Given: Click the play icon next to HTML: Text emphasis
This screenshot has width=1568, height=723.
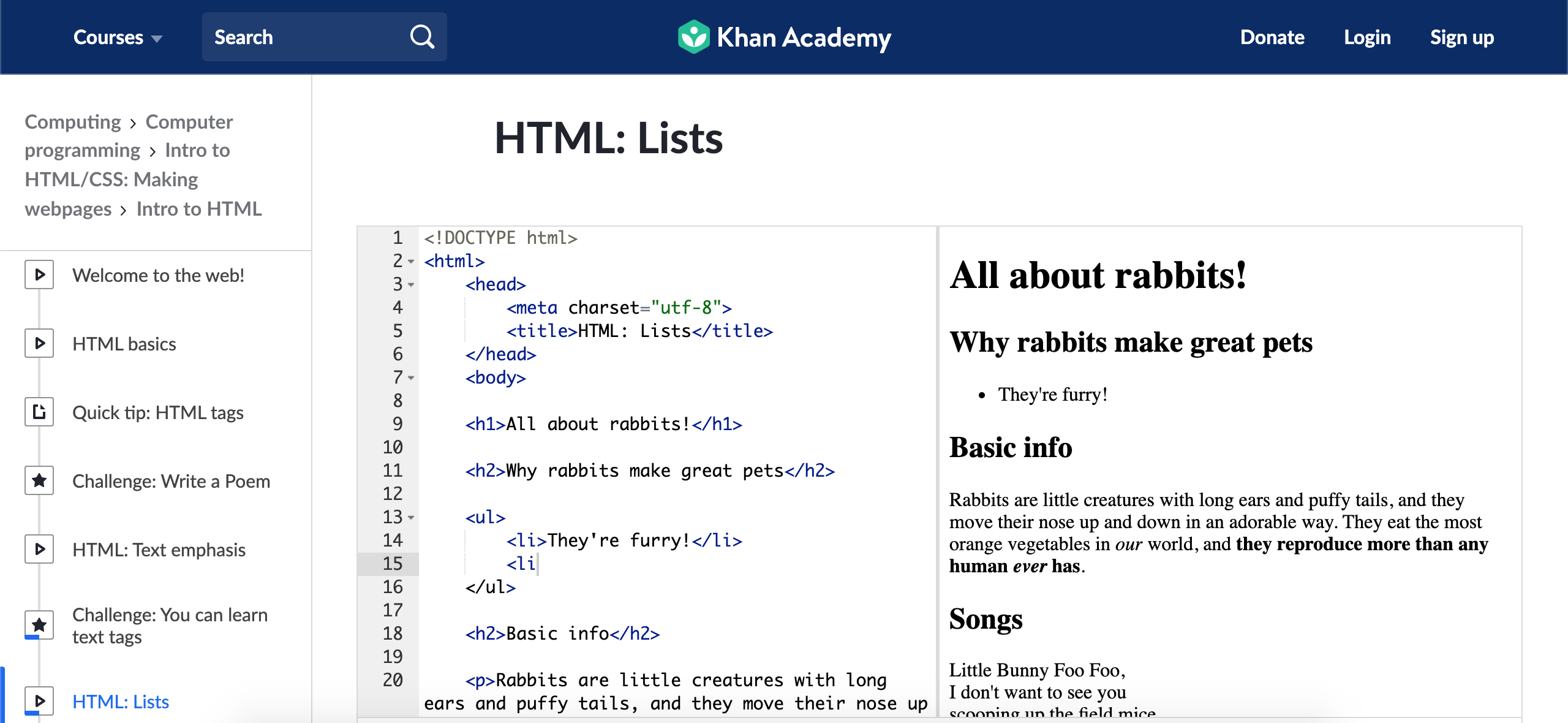Looking at the screenshot, I should click(39, 549).
